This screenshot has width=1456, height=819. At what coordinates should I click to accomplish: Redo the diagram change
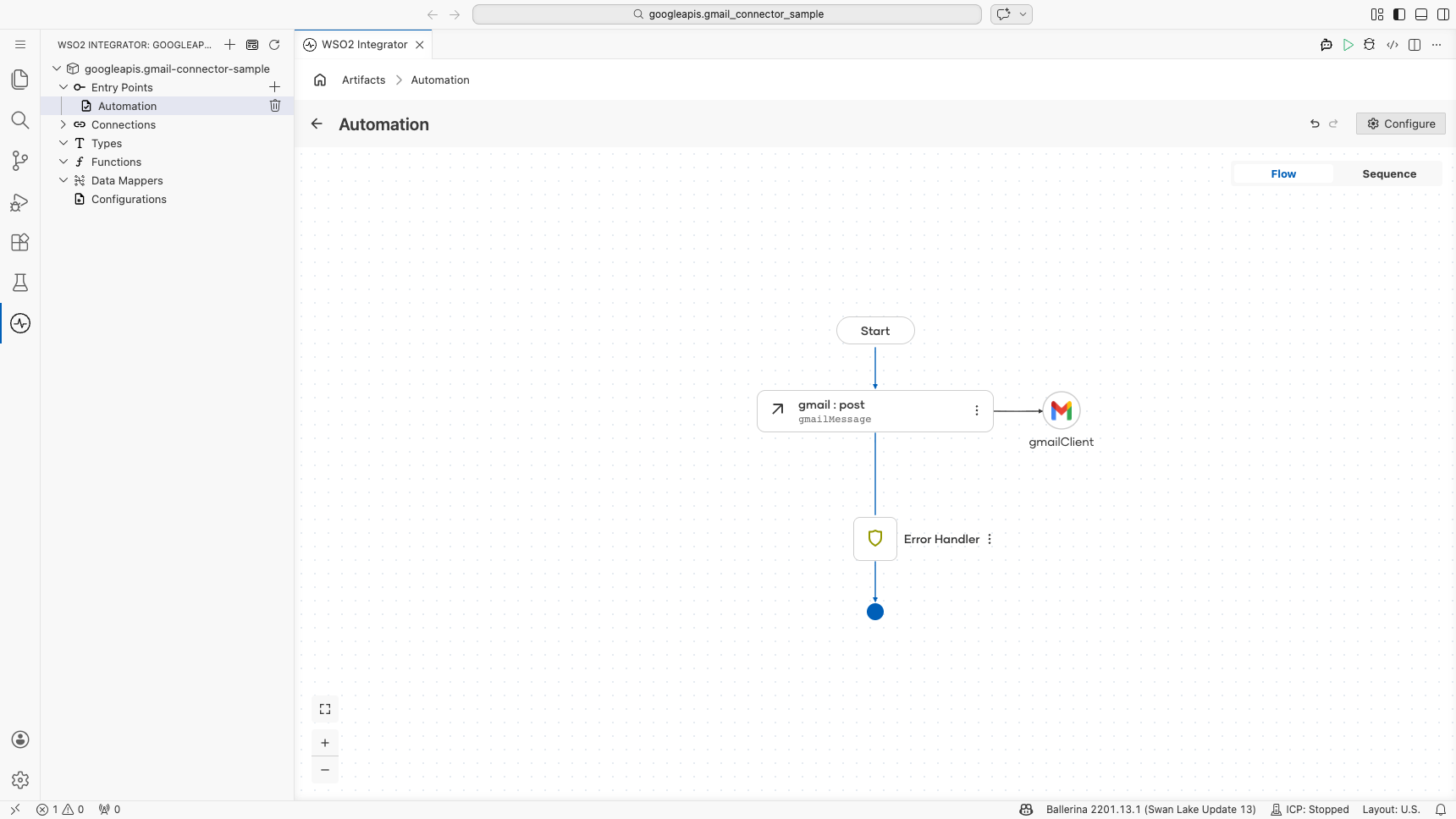(1333, 124)
